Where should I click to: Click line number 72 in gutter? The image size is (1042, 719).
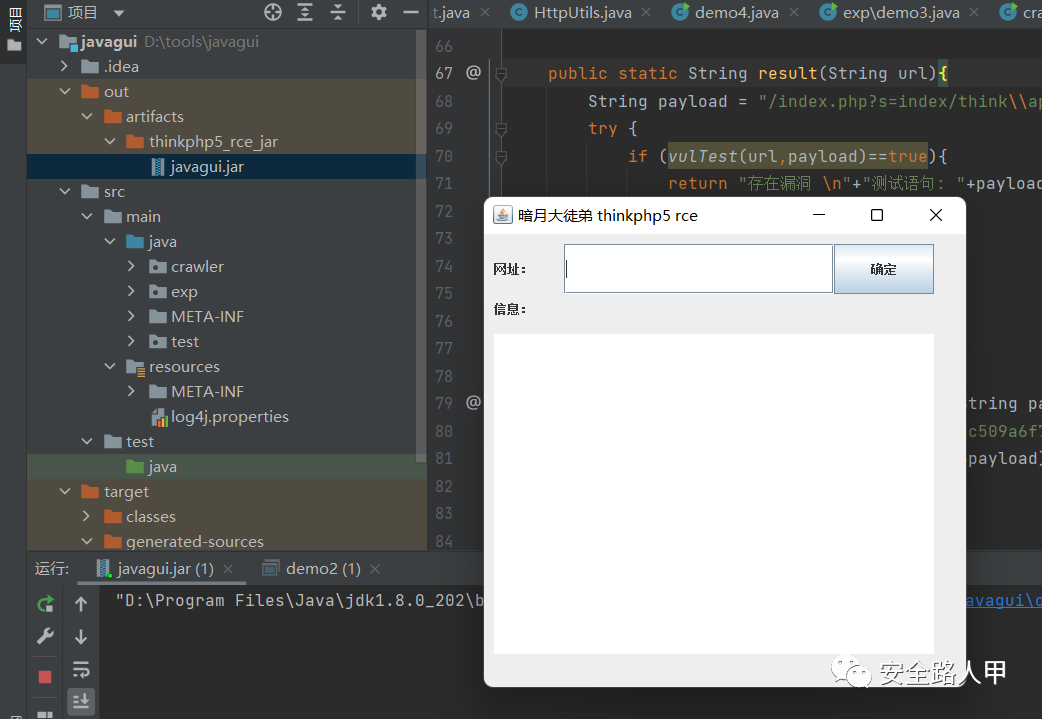(x=444, y=211)
